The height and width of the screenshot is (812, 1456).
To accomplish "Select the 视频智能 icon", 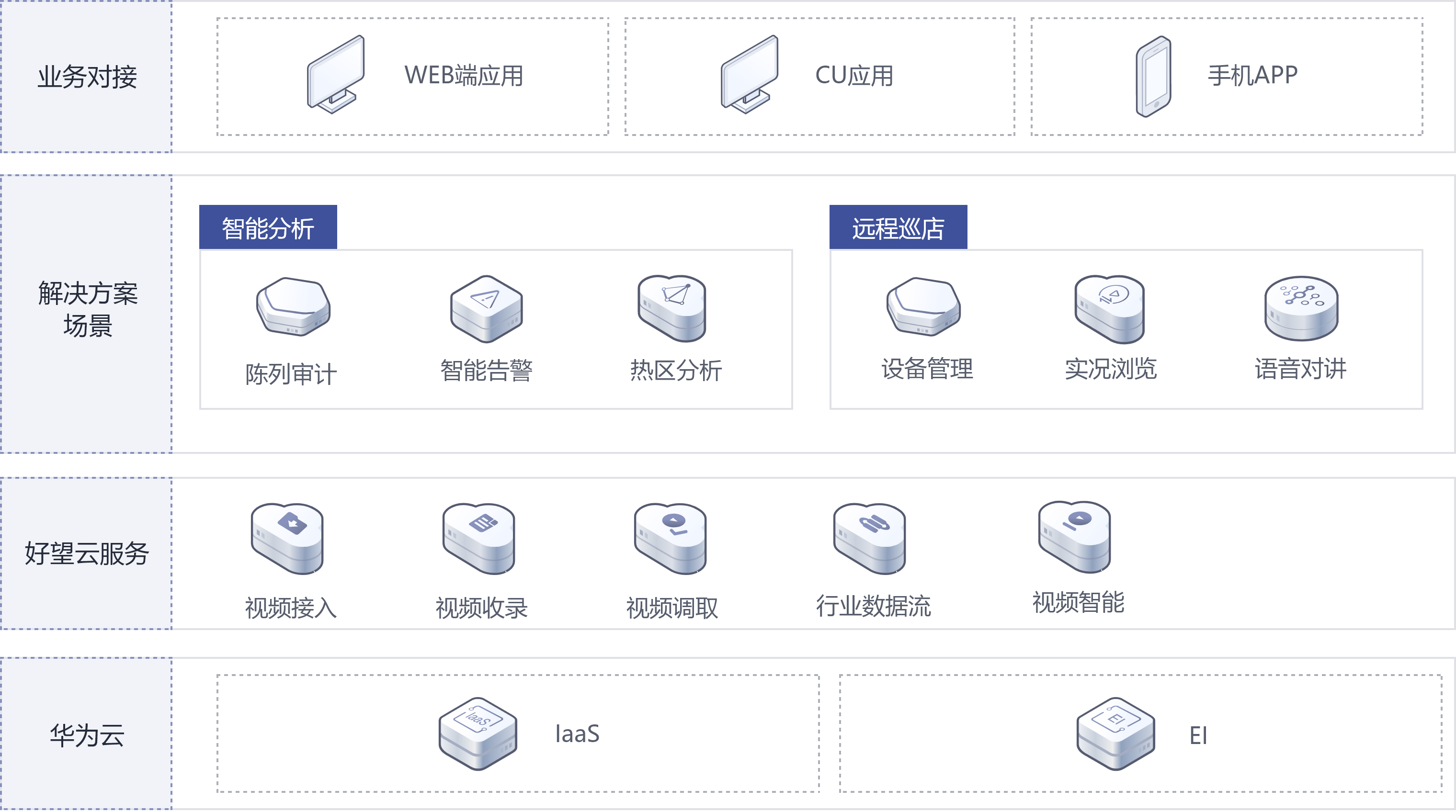I will coord(1074,536).
